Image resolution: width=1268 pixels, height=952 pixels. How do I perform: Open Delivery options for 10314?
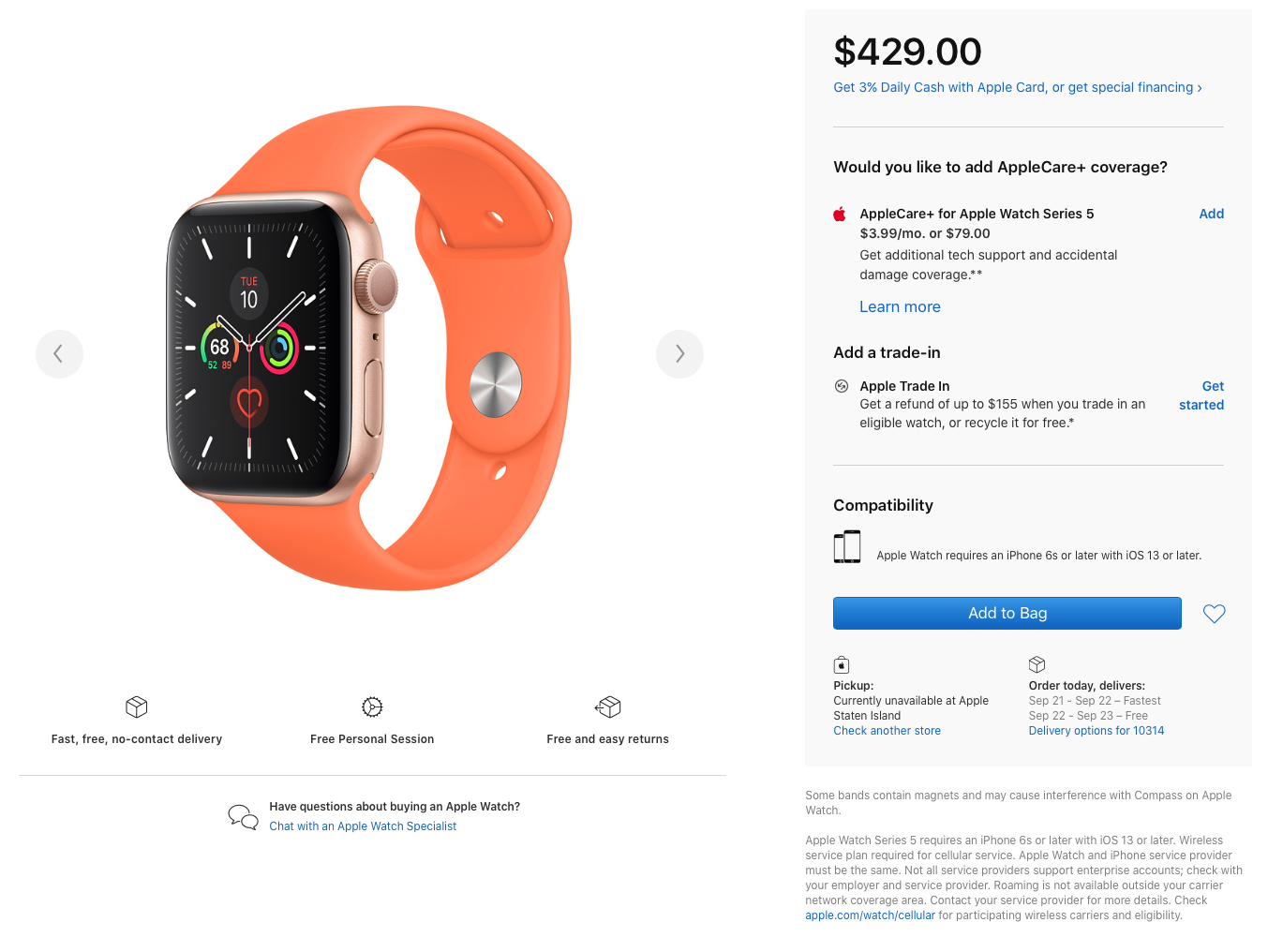tap(1096, 731)
